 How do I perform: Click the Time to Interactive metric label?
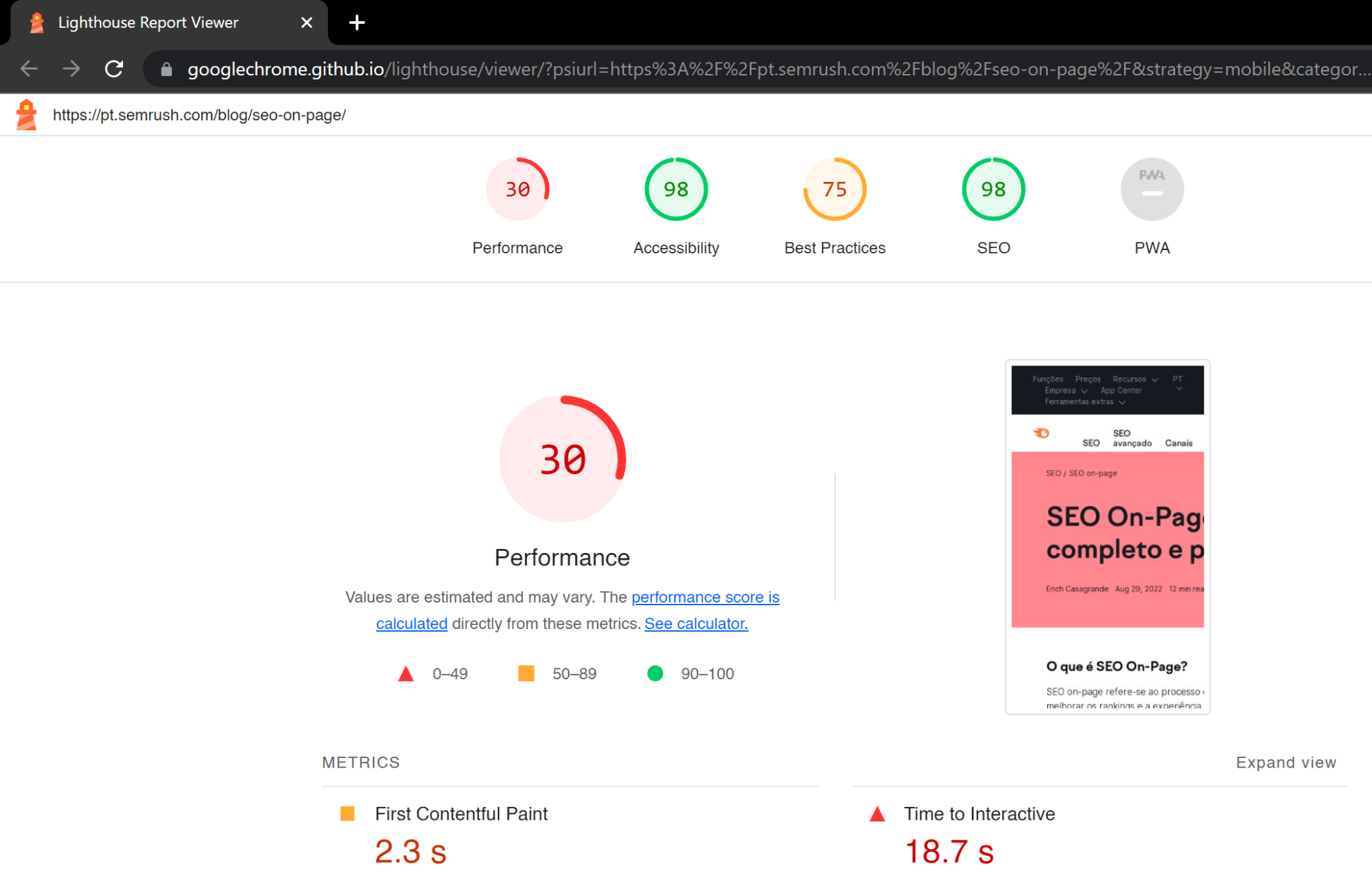(979, 814)
